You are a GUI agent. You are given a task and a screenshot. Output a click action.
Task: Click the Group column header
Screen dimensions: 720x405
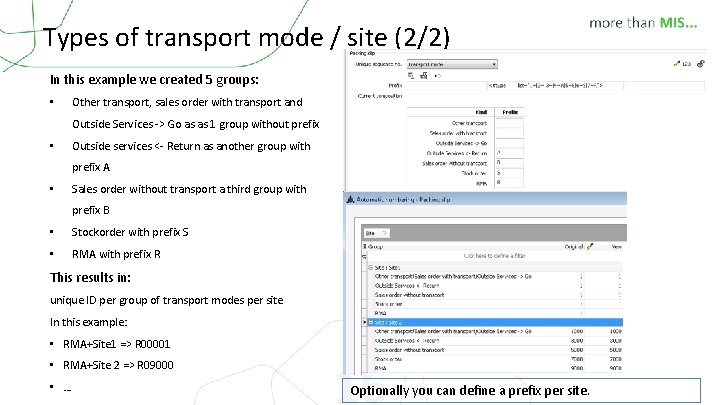376,247
